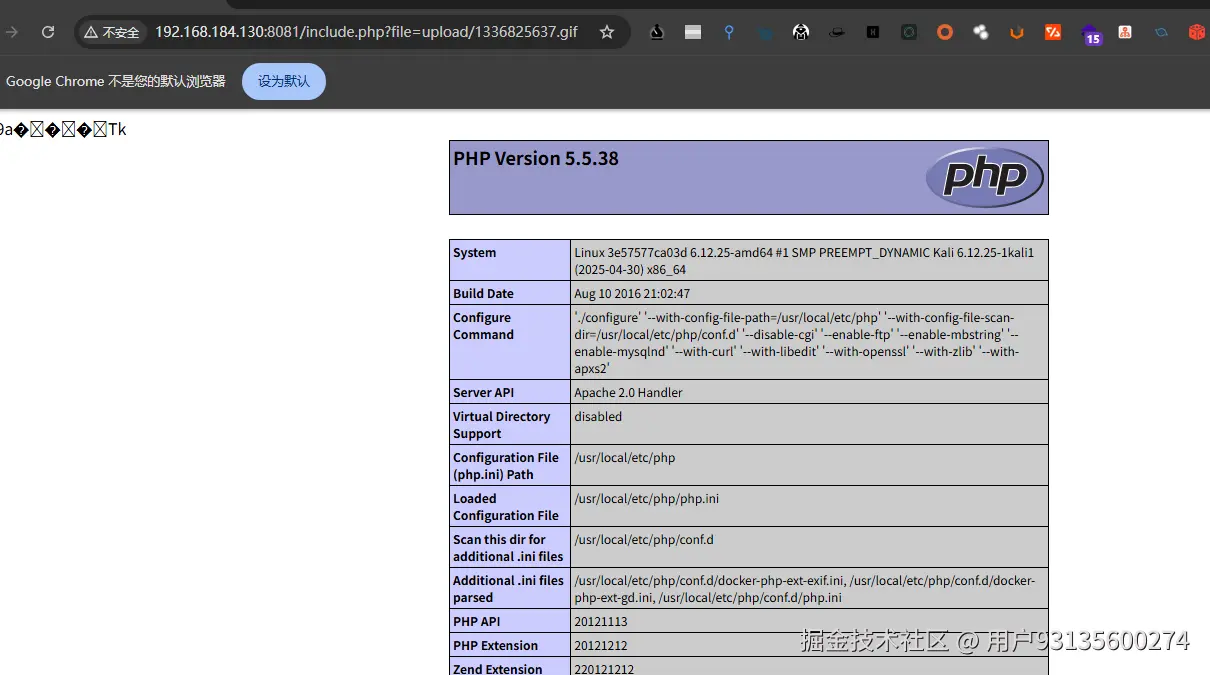Image resolution: width=1210 pixels, height=675 pixels.
Task: Click the address bar URL field
Action: pyautogui.click(x=366, y=32)
